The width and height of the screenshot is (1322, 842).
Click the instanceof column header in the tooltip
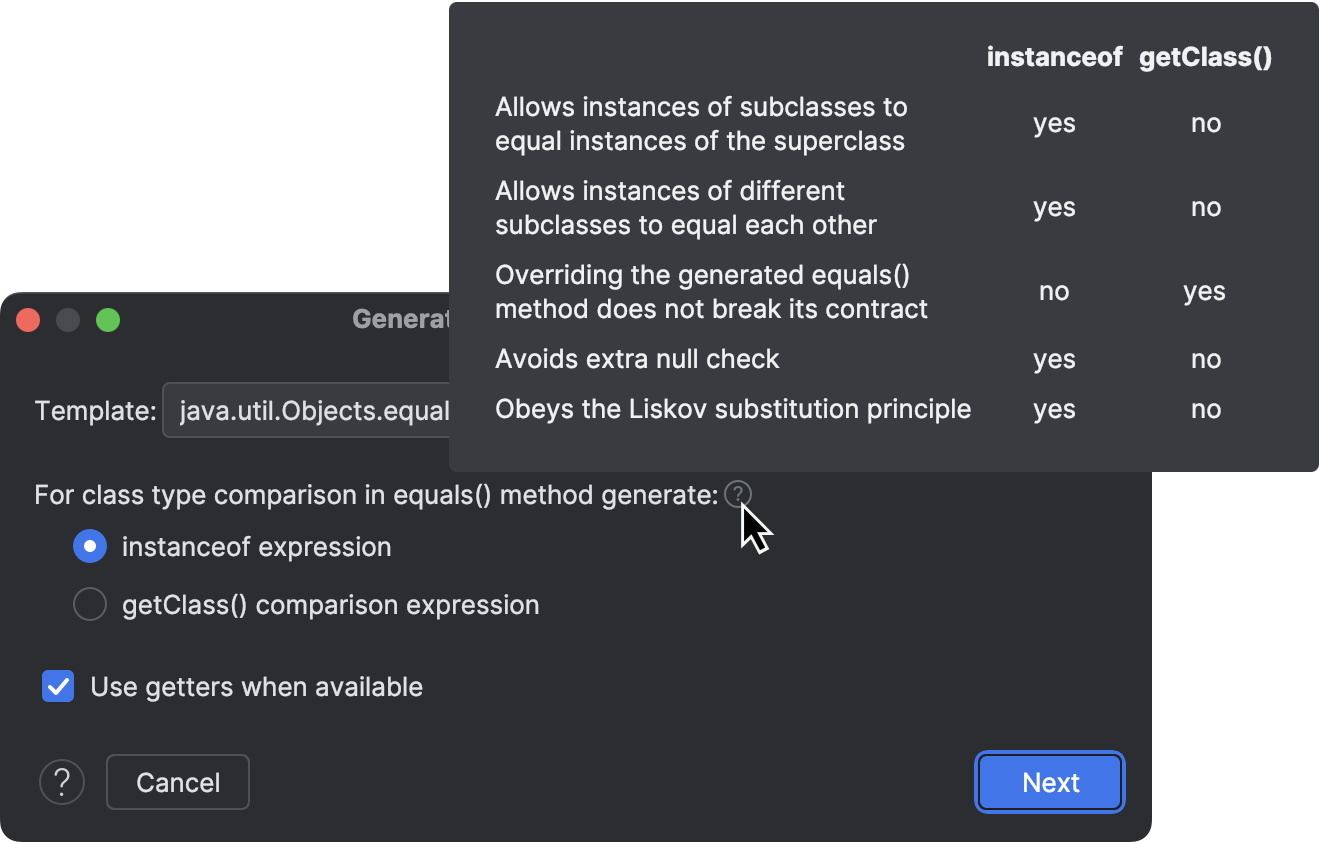point(1054,57)
